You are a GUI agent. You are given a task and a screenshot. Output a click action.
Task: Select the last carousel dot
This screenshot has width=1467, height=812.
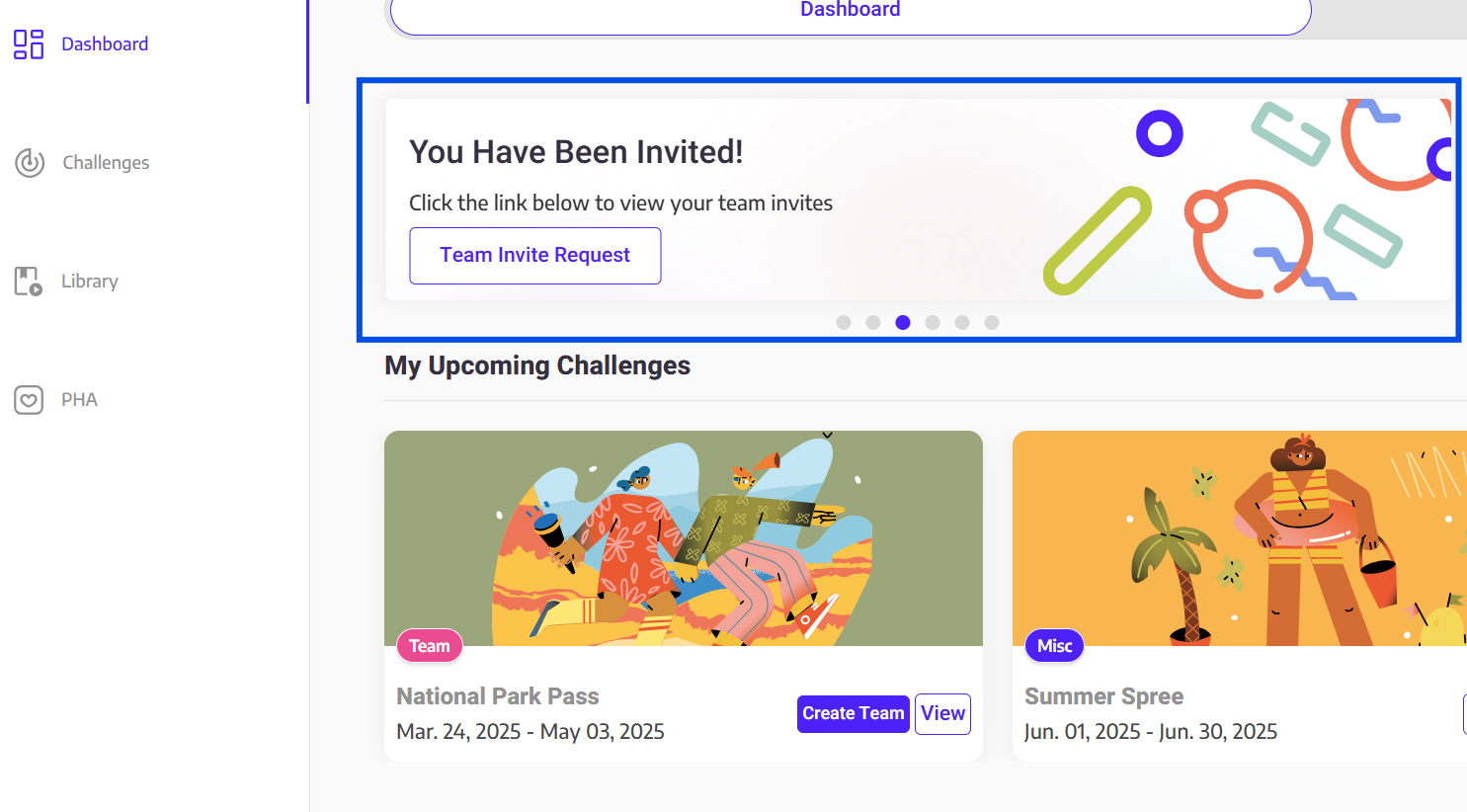pos(992,322)
